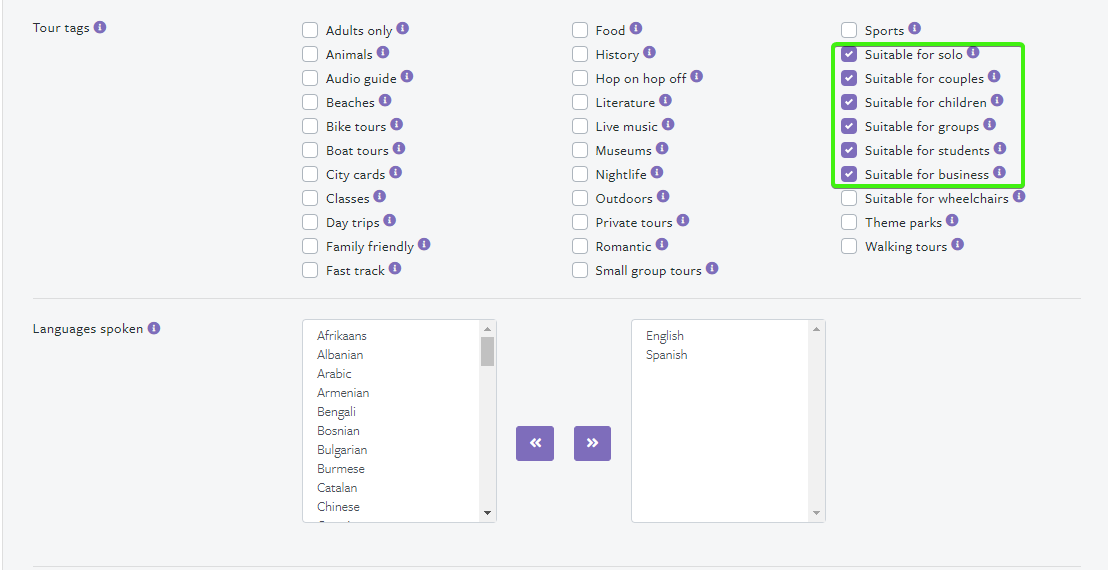Uncheck Suitable for business tag
Image resolution: width=1108 pixels, height=570 pixels.
[x=849, y=174]
